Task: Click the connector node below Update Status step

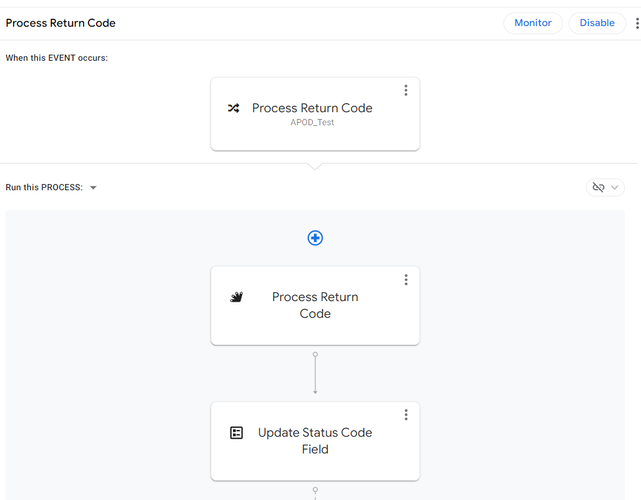Action: pos(315,490)
